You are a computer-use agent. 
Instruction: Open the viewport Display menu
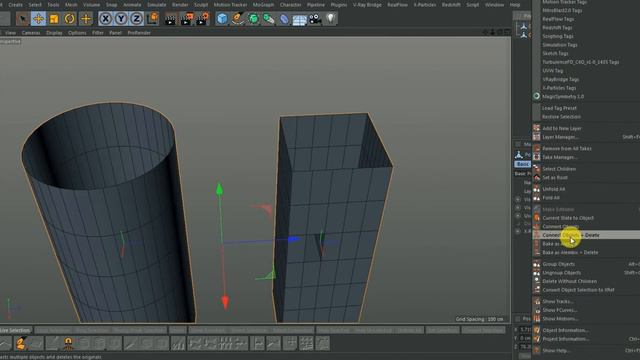coord(54,33)
